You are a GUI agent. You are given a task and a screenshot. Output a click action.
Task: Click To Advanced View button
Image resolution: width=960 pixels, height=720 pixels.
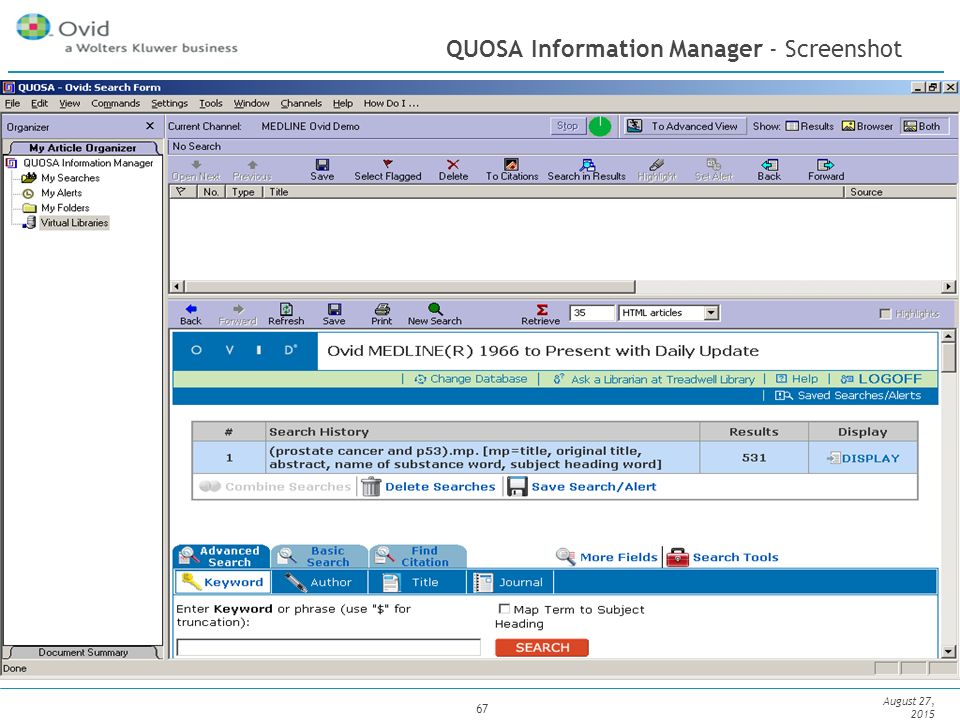point(684,126)
